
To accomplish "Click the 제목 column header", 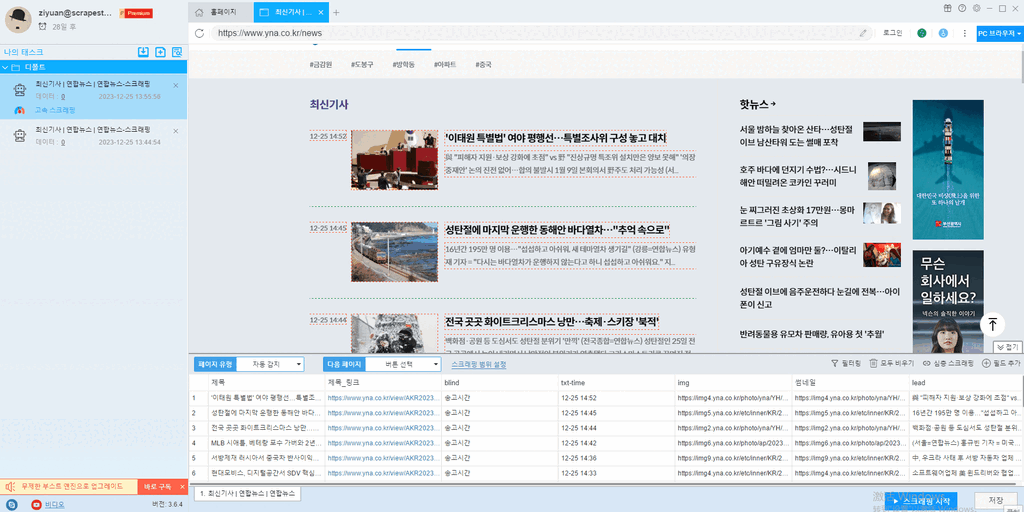I will [x=266, y=381].
